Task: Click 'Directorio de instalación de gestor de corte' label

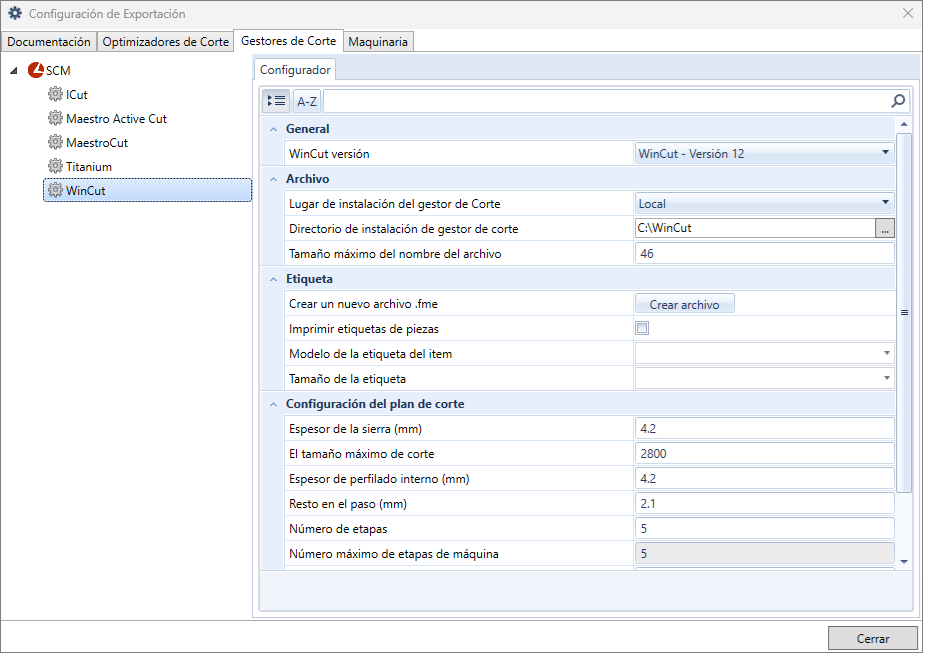Action: tap(404, 229)
